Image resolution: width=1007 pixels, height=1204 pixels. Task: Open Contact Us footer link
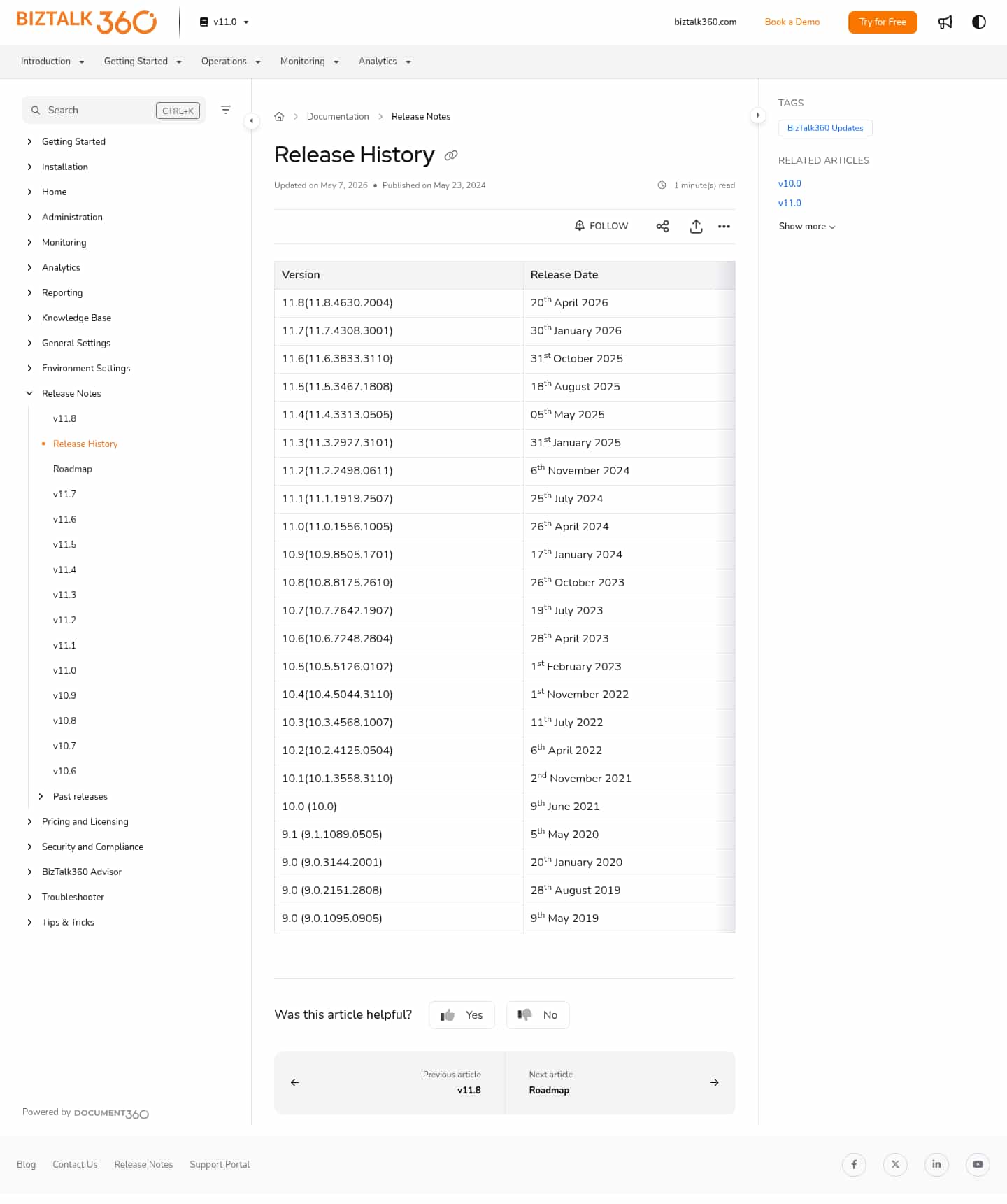click(x=75, y=1165)
